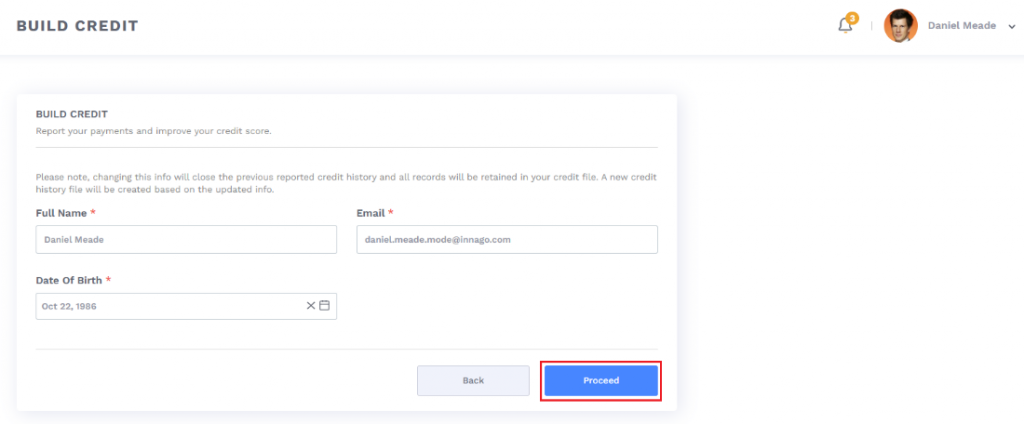Click the Back button
1024x424 pixels.
pyautogui.click(x=473, y=381)
